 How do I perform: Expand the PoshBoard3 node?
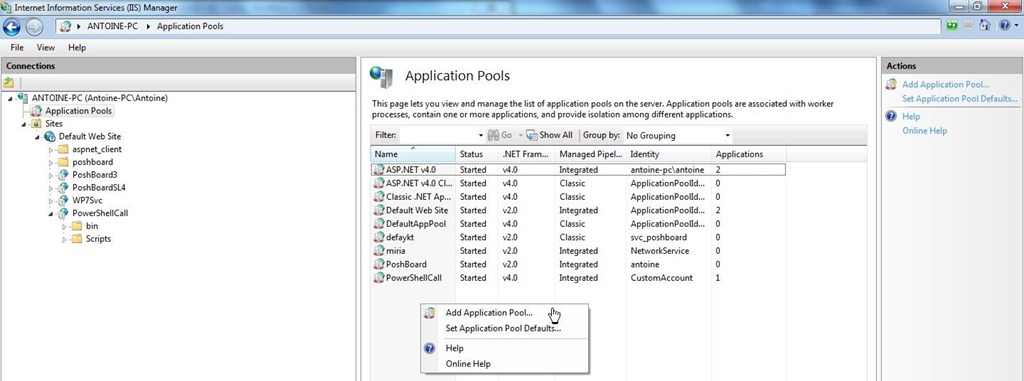[51, 175]
